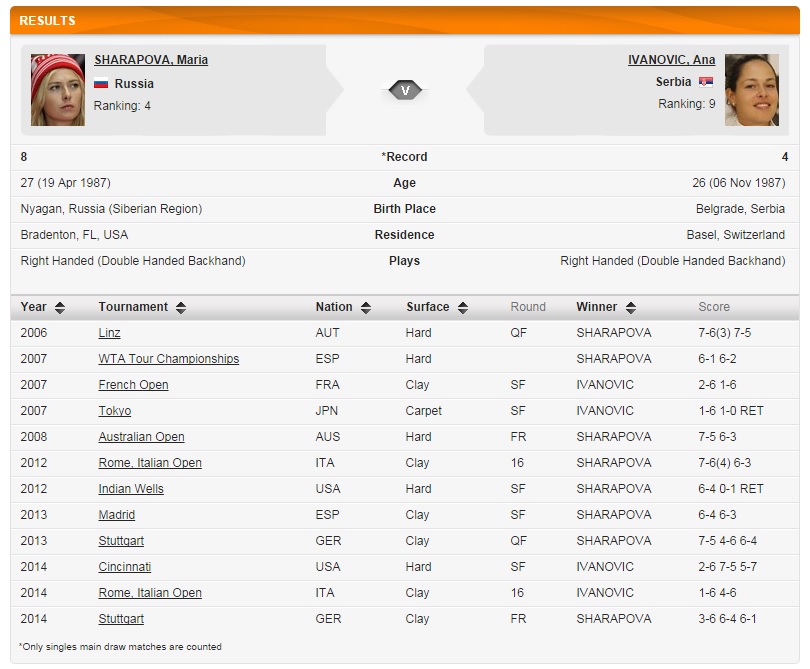Select Carpet surface in Tokyo row
The height and width of the screenshot is (669, 810).
[424, 411]
